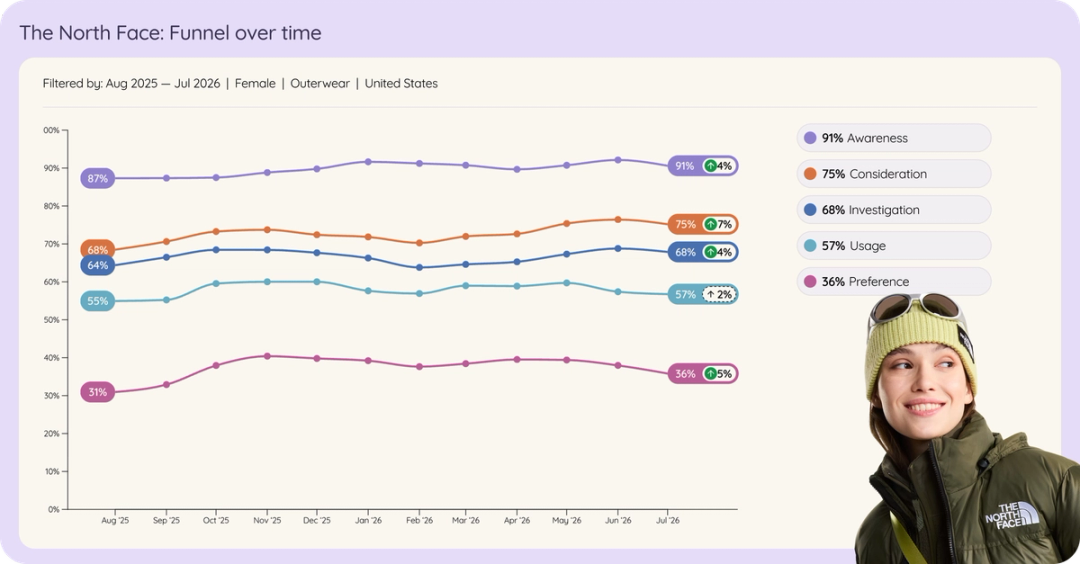
Task: Click the purple Awareness legend dot
Action: tap(810, 138)
